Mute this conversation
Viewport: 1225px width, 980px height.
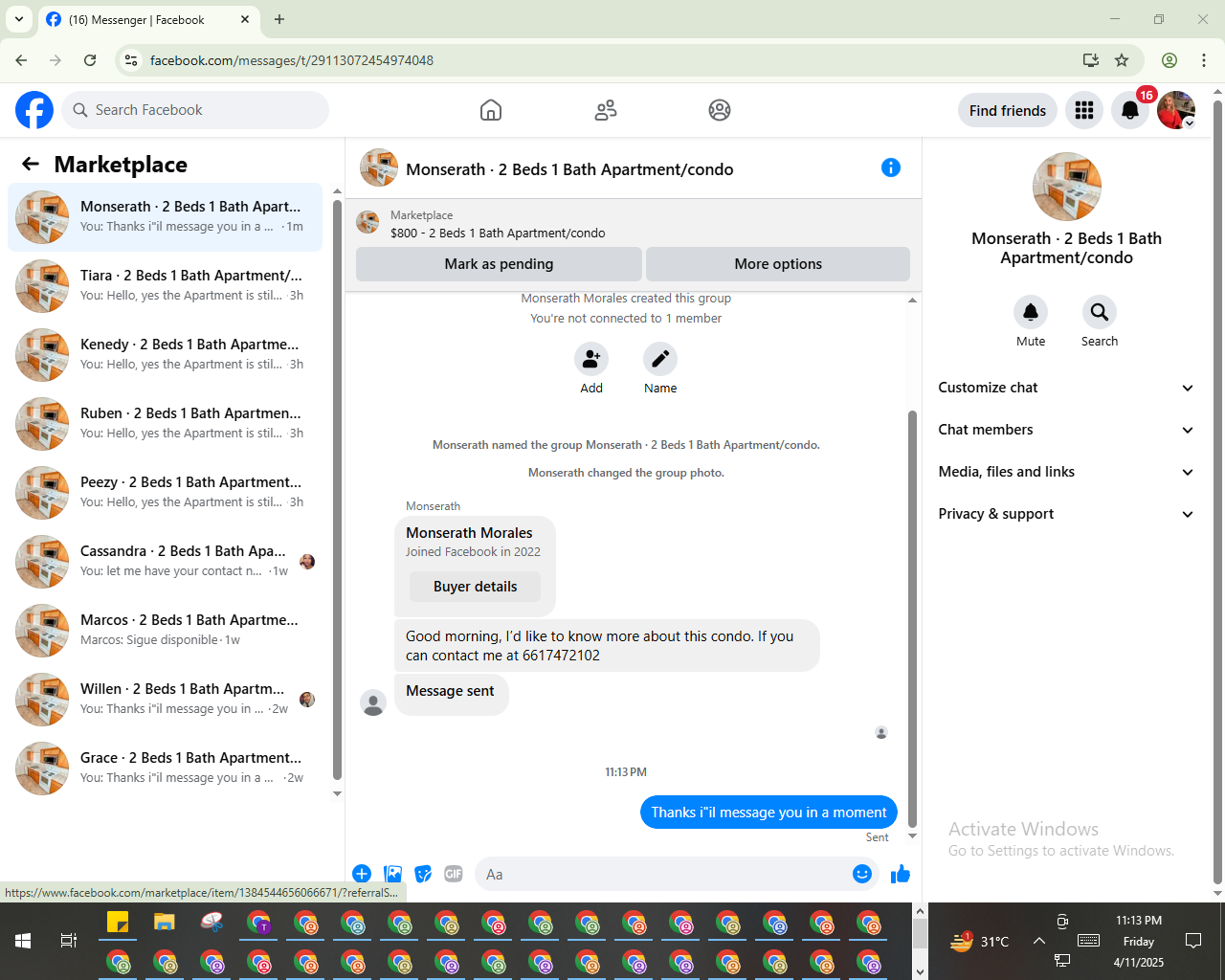click(x=1031, y=312)
